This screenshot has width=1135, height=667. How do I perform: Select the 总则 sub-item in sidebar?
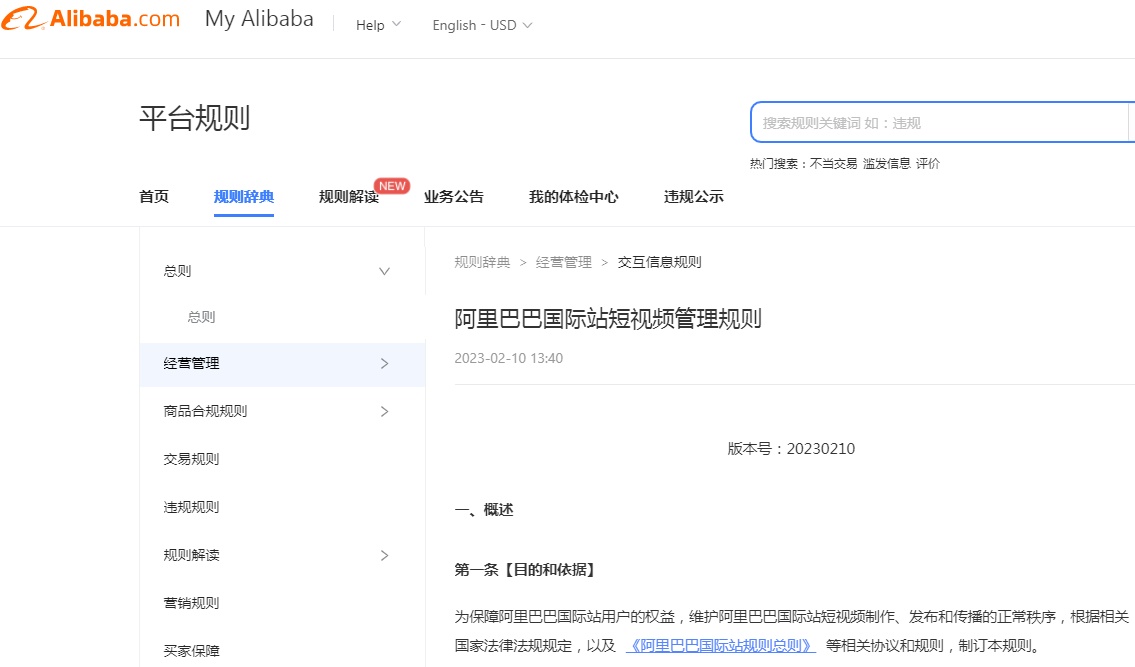pyautogui.click(x=201, y=316)
